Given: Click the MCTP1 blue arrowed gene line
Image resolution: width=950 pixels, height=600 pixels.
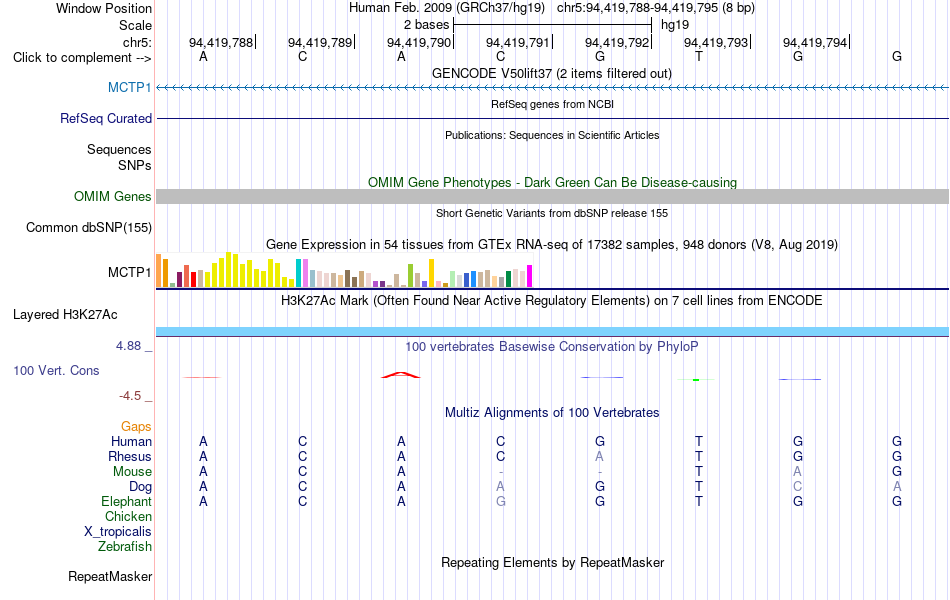Looking at the screenshot, I should (x=553, y=88).
